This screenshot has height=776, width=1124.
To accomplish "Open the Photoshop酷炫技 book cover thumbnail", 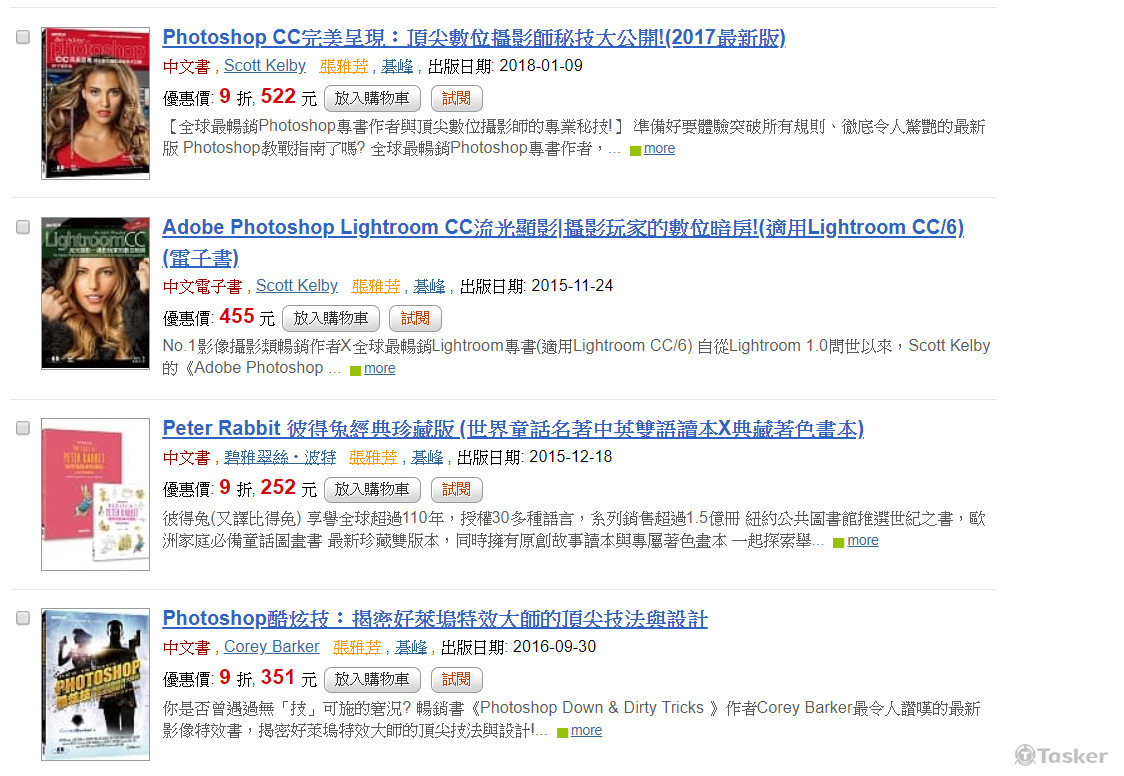I will click(95, 684).
